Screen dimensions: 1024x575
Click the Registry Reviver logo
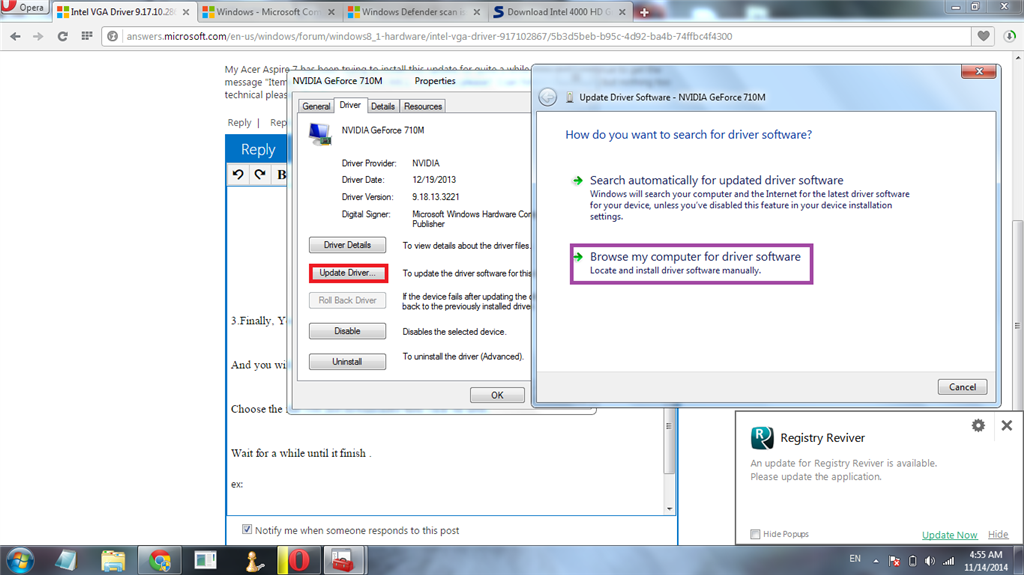tap(762, 438)
